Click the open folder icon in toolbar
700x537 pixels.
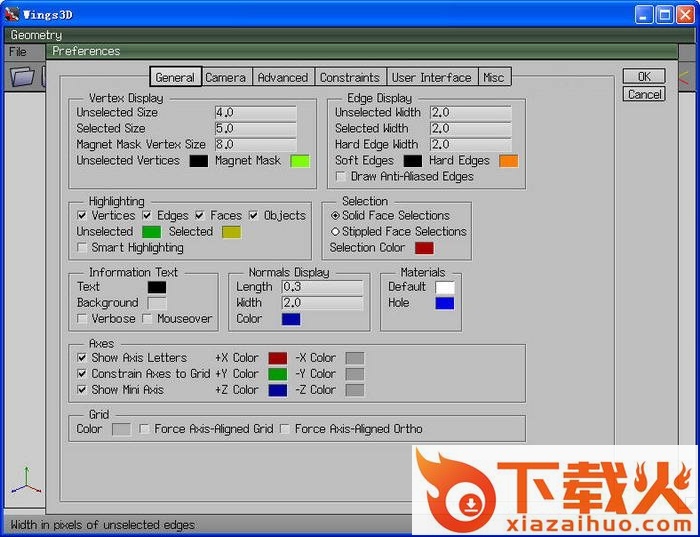(22, 76)
